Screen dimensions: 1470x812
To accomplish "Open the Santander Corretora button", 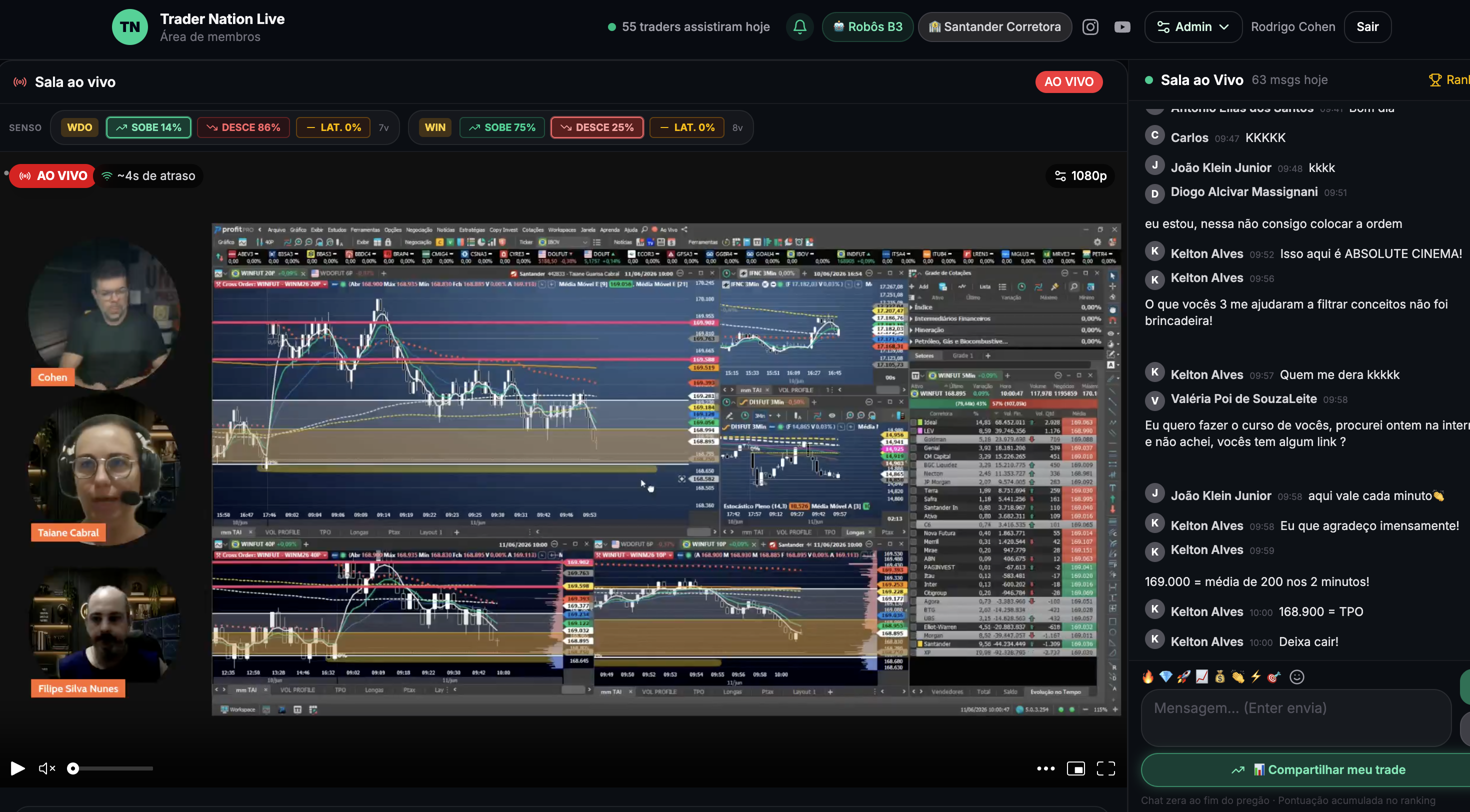I will pyautogui.click(x=994, y=27).
